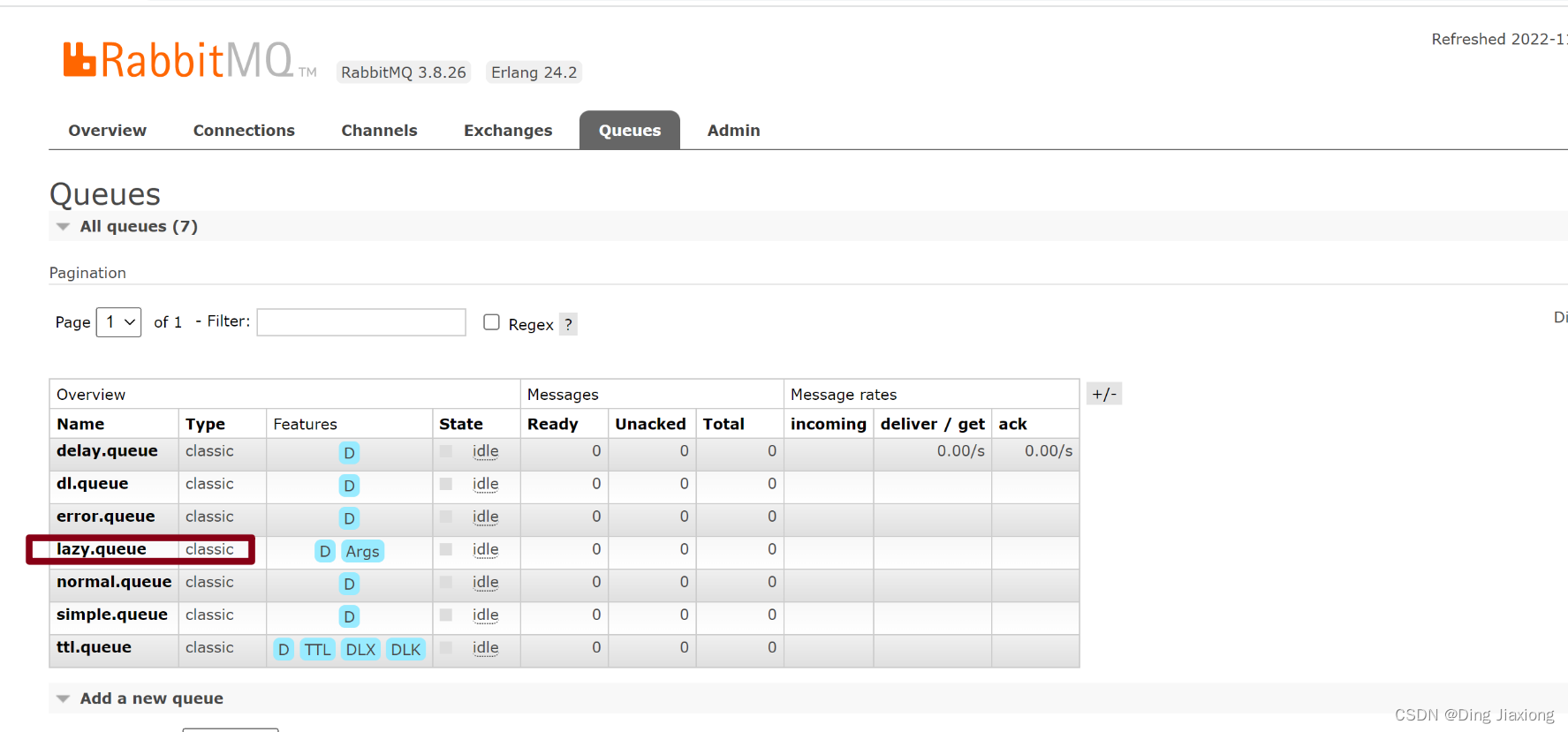The image size is (1568, 732).
Task: Click the Erlang 24.2 version label
Action: (534, 72)
